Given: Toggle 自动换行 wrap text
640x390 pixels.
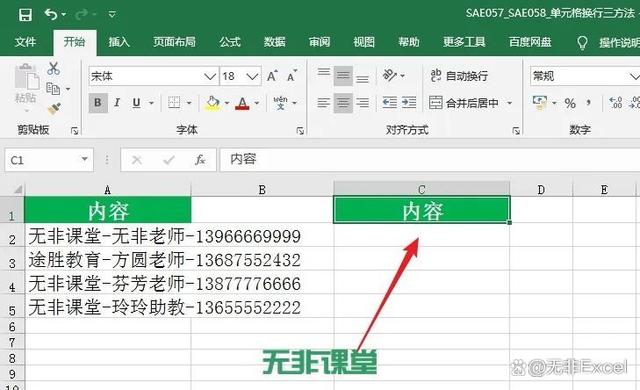Looking at the screenshot, I should point(459,76).
